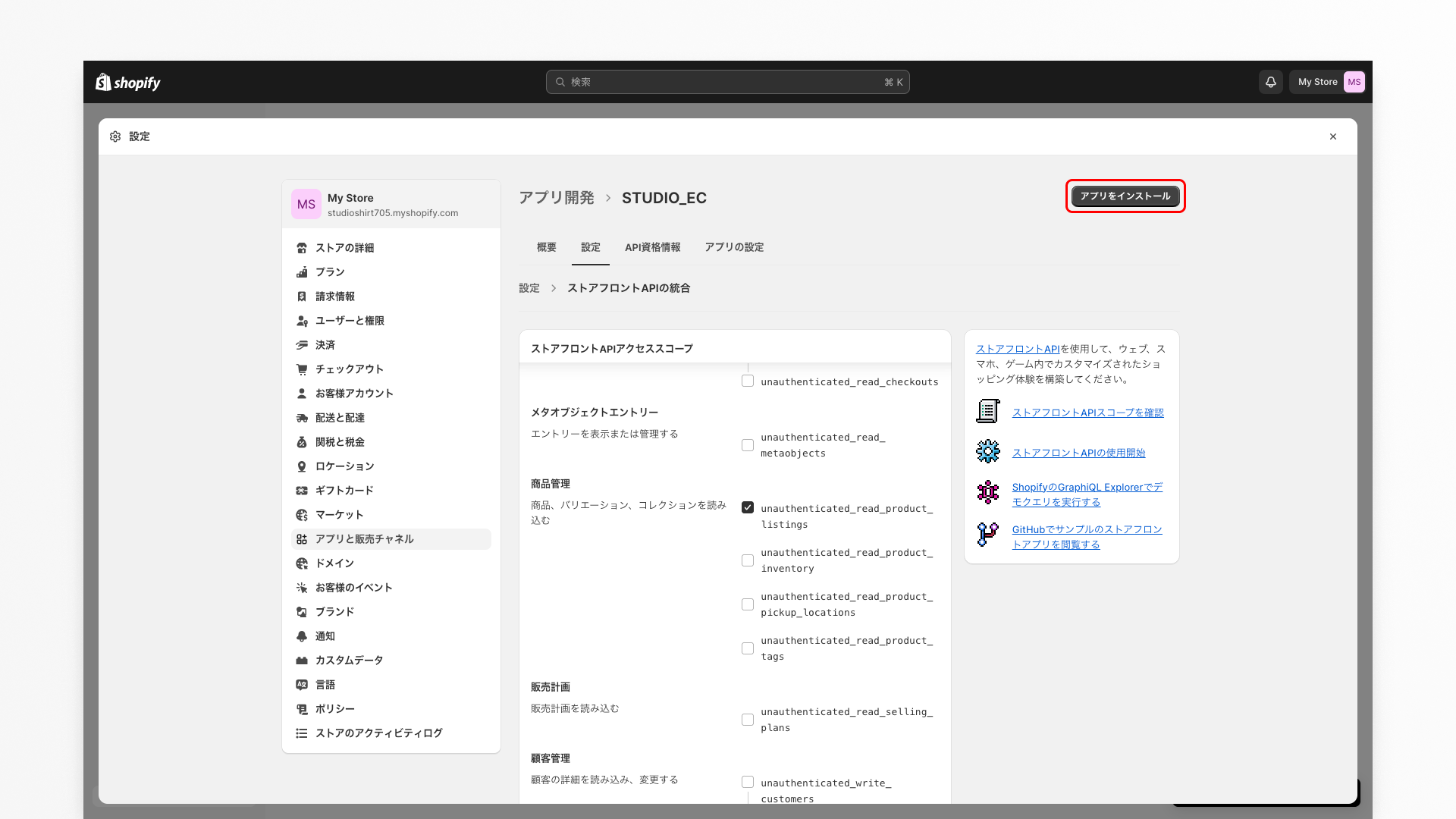The width and height of the screenshot is (1456, 819).
Task: Click the 決済 payment icon
Action: 302,345
